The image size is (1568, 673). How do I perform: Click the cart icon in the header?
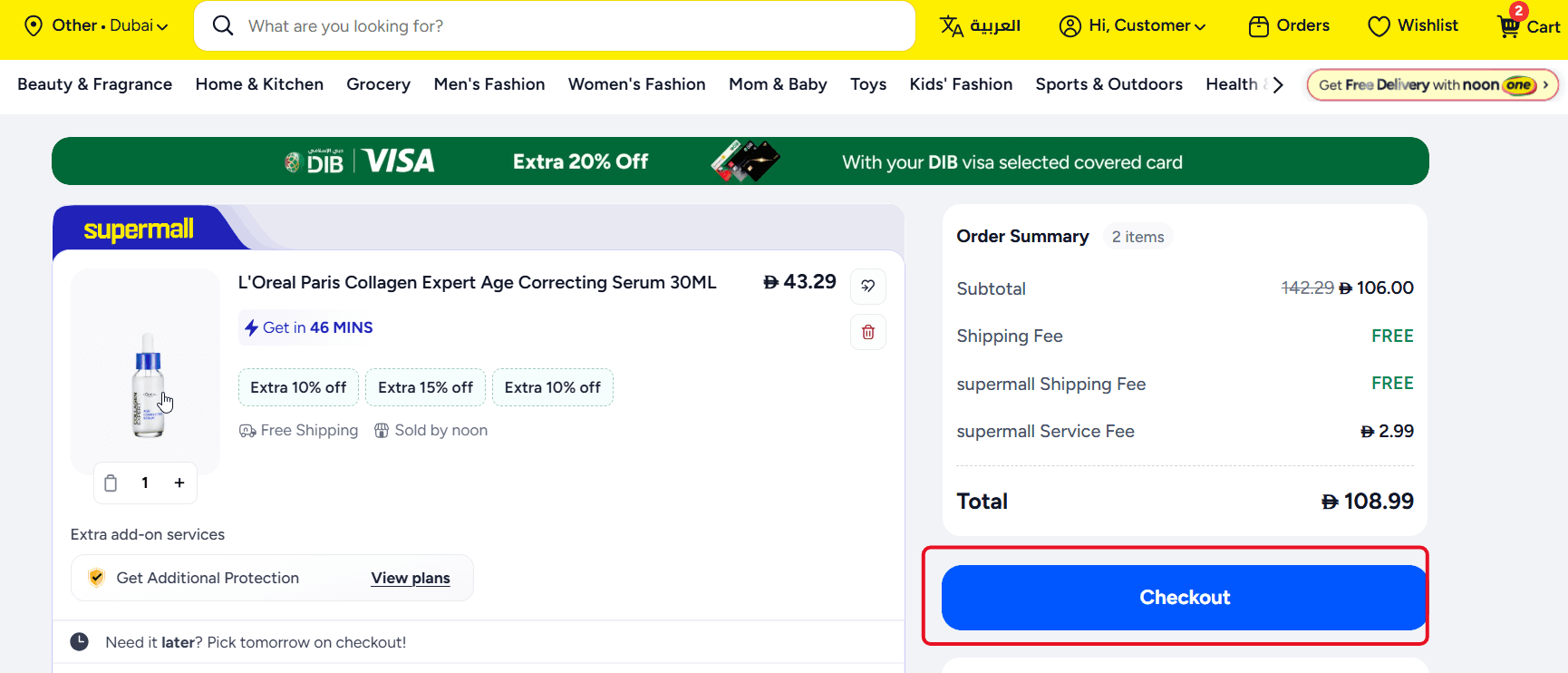(1509, 25)
